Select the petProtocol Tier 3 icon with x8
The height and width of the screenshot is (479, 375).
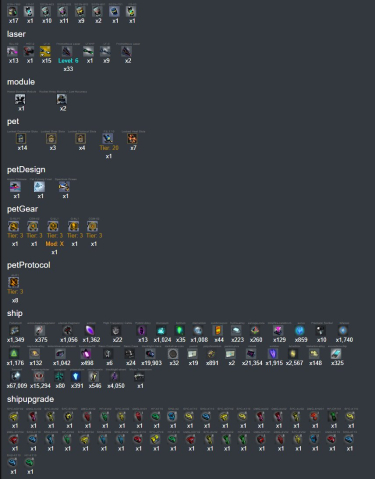click(14, 282)
